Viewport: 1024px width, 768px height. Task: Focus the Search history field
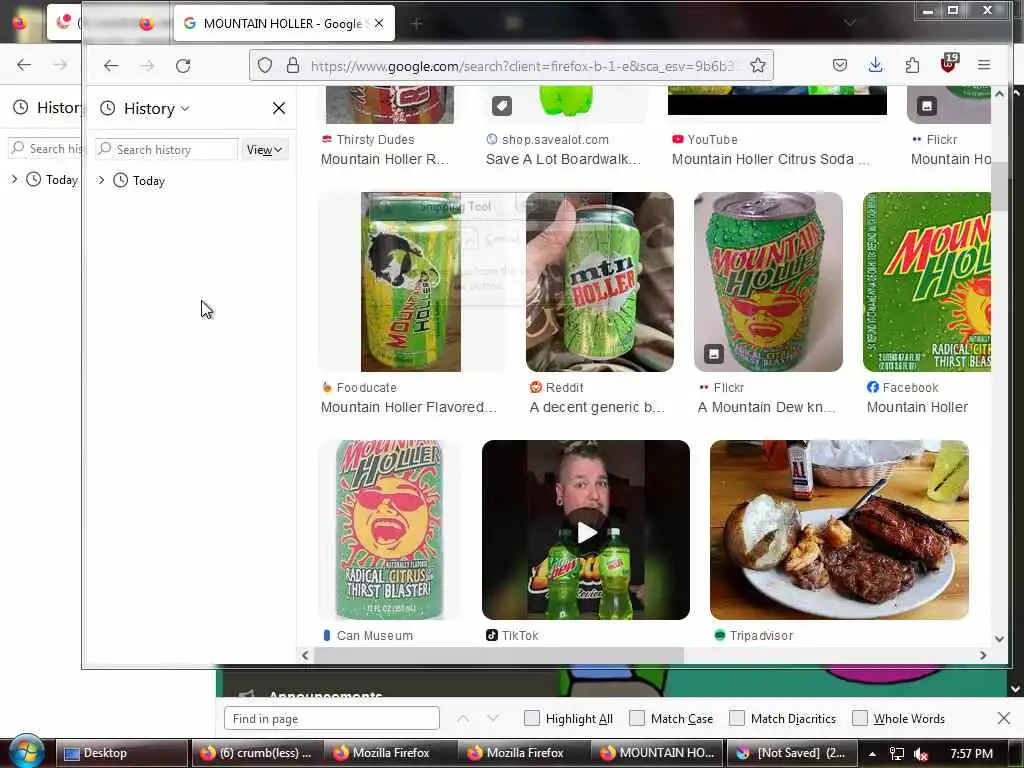click(167, 150)
